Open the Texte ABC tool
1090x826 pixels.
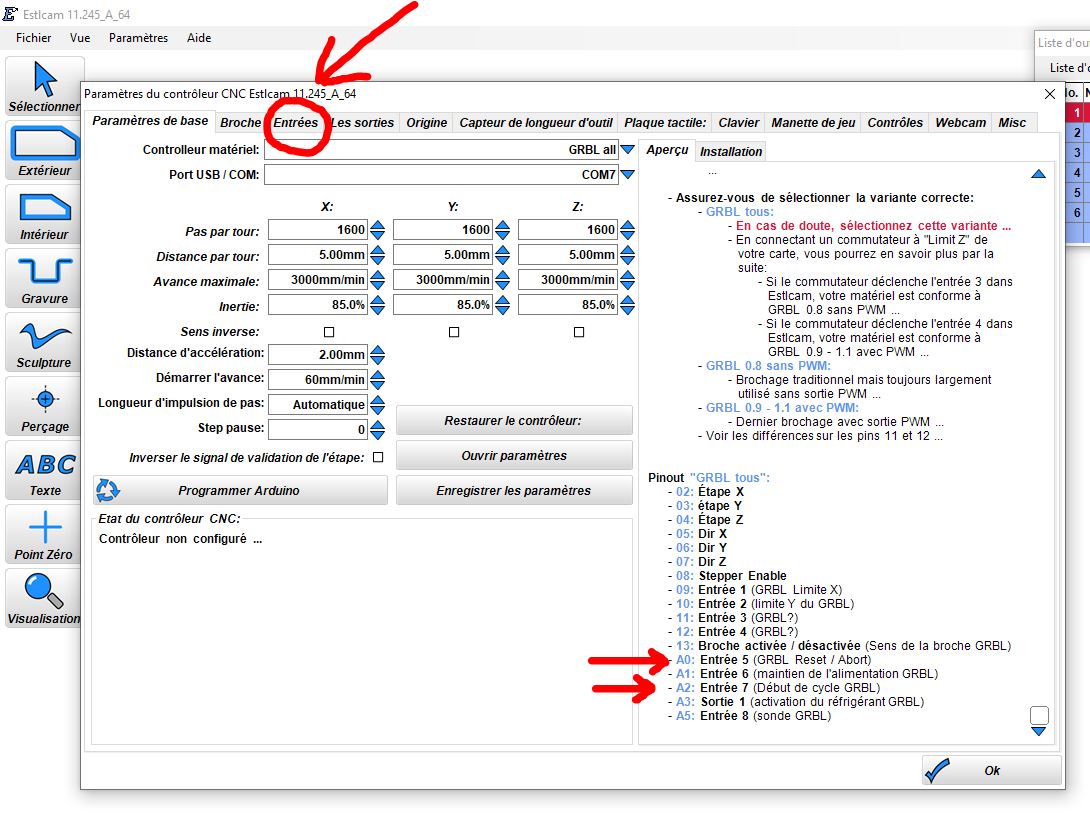coord(44,470)
